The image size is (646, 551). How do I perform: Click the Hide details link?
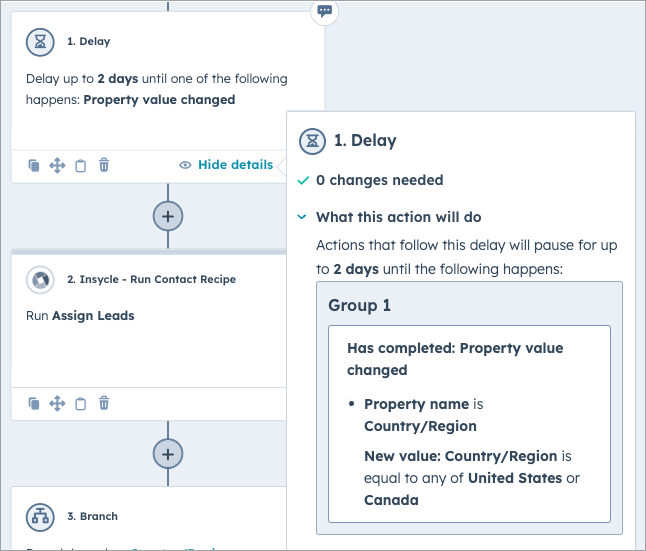point(235,165)
